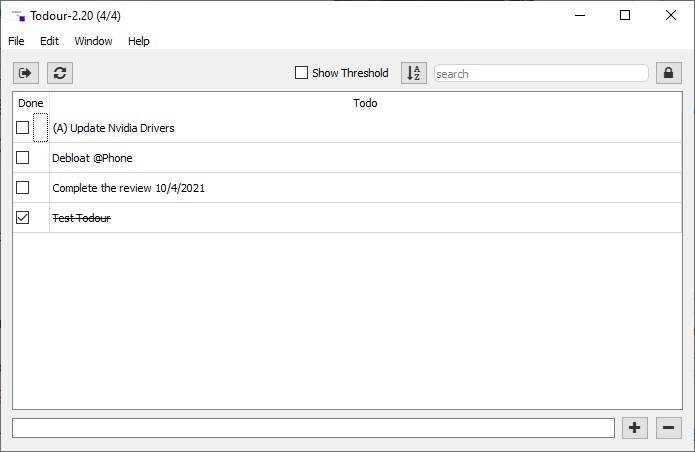Open the Window menu
The image size is (695, 452).
point(93,41)
